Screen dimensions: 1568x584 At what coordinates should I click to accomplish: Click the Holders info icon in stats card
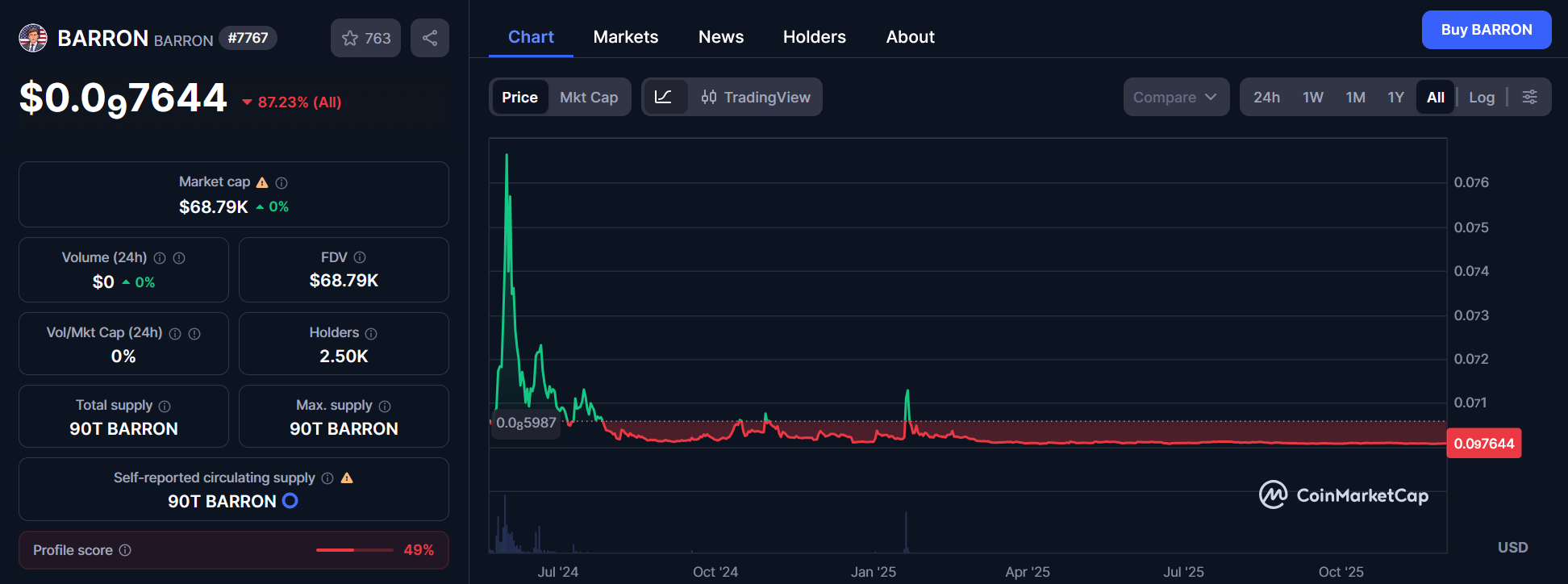[371, 334]
